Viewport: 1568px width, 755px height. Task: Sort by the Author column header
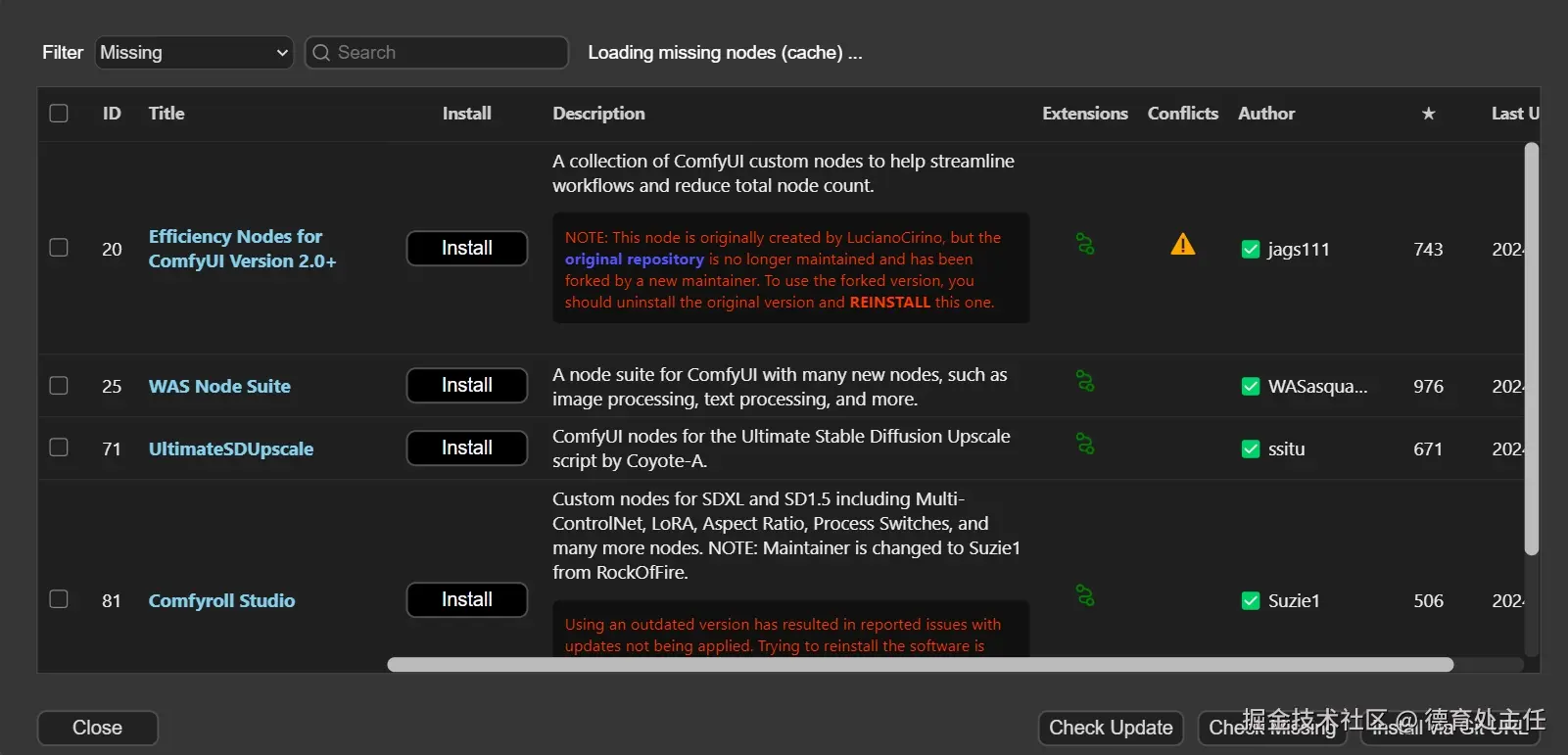(1266, 114)
